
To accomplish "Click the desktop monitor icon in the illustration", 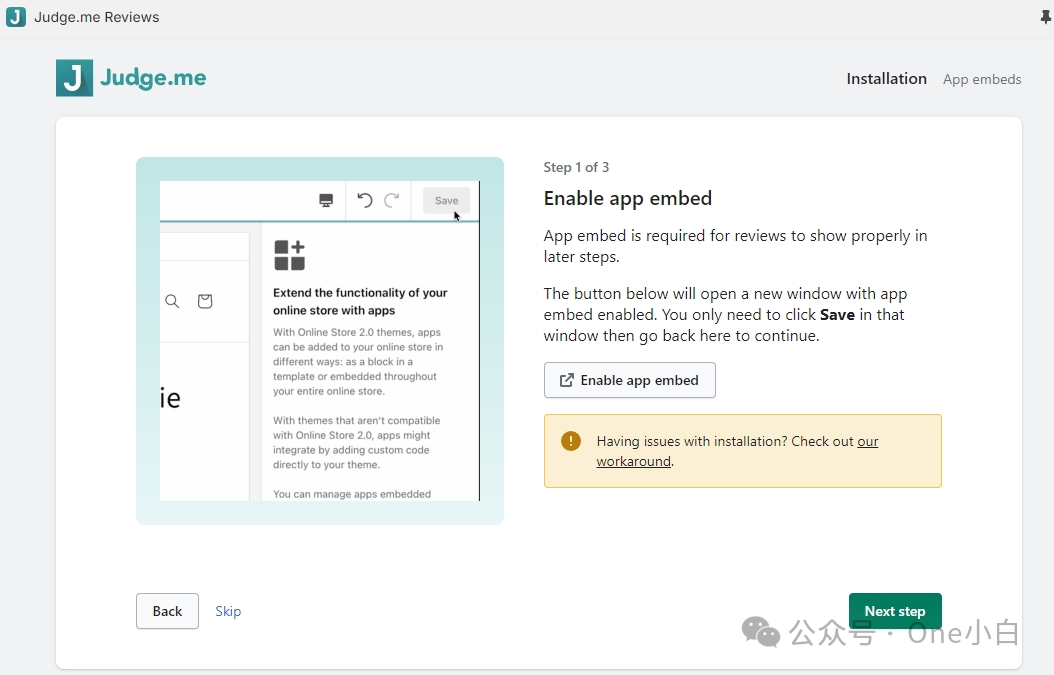I will tap(326, 200).
